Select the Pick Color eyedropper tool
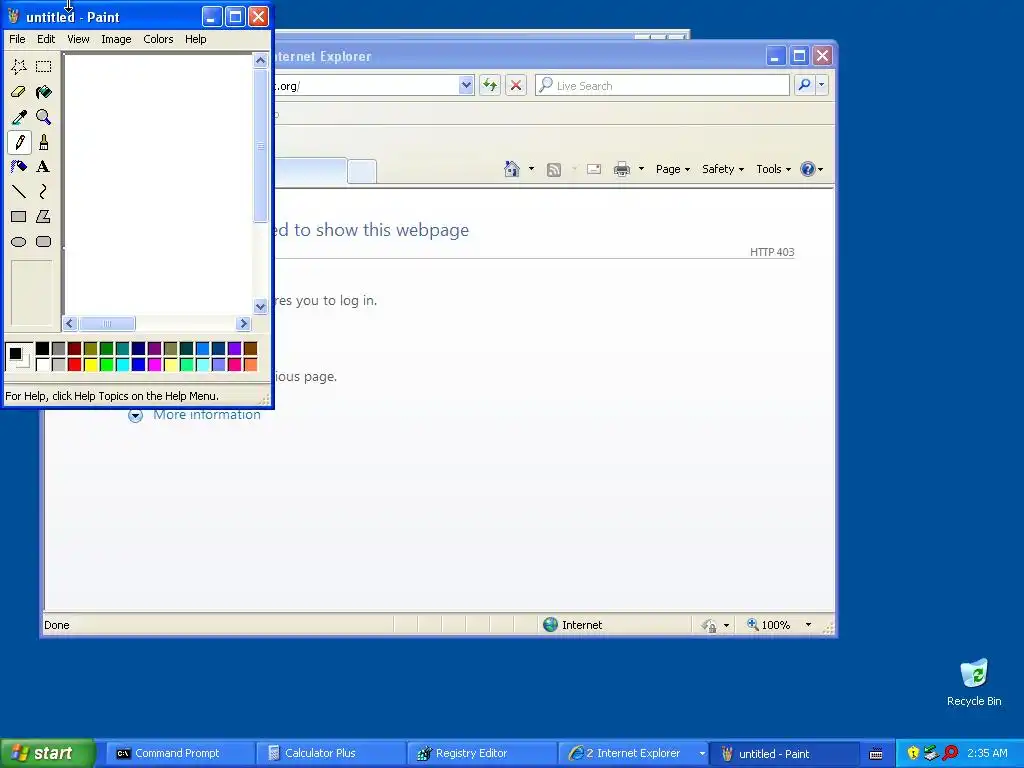 tap(19, 117)
